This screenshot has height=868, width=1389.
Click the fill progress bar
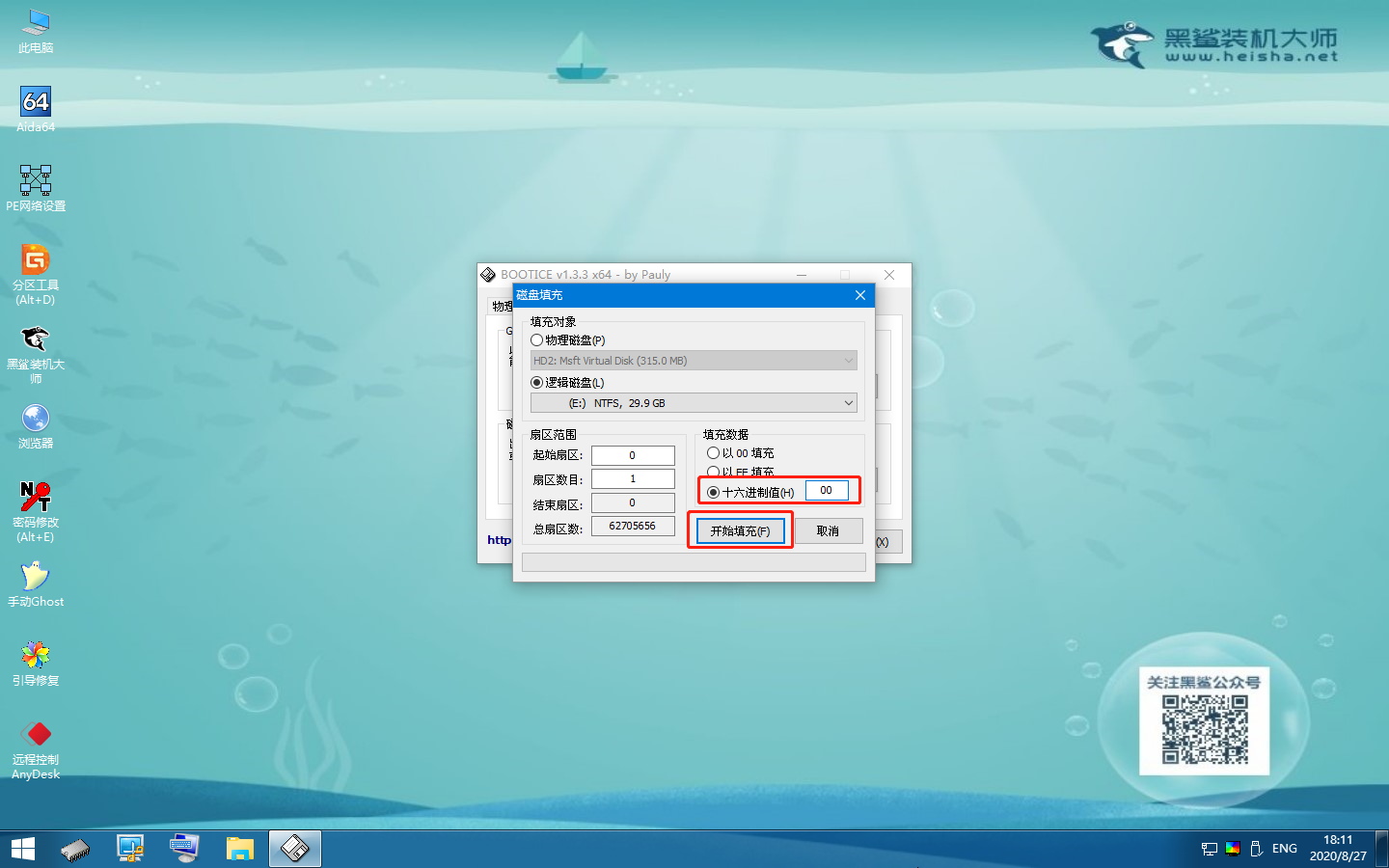(694, 561)
